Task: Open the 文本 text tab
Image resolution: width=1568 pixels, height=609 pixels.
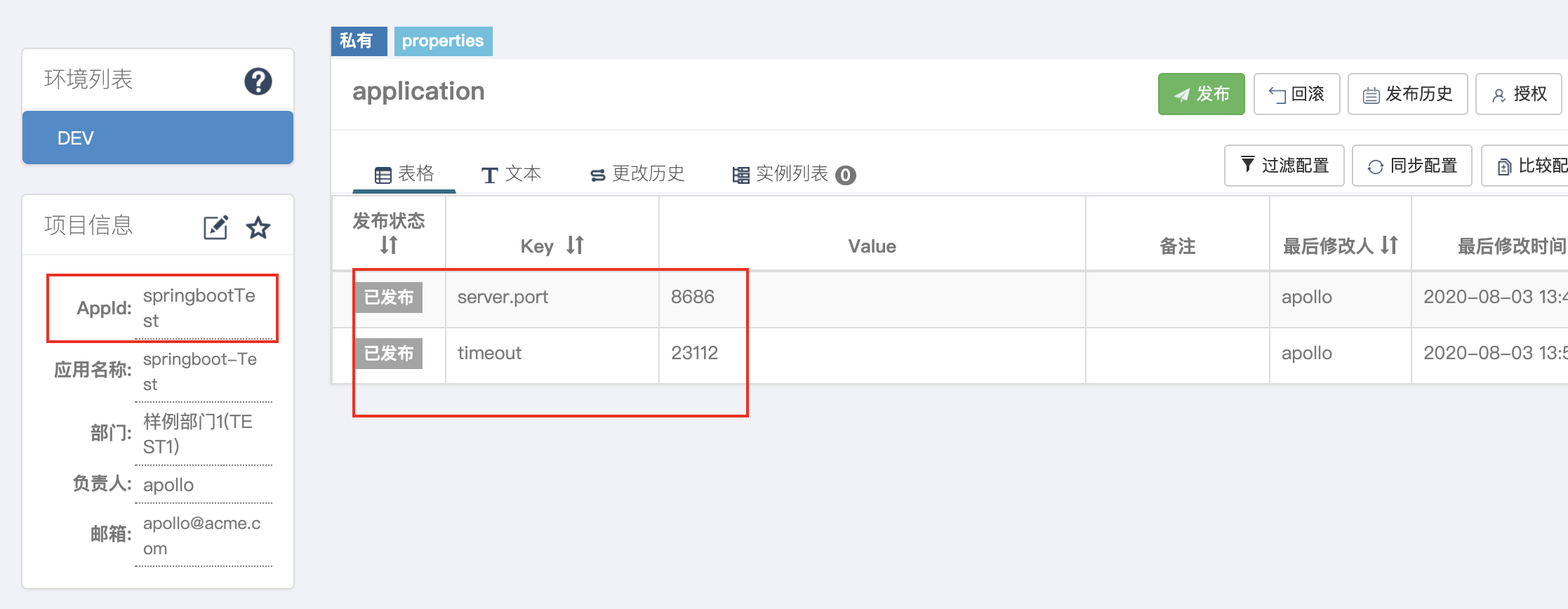Action: click(x=511, y=174)
